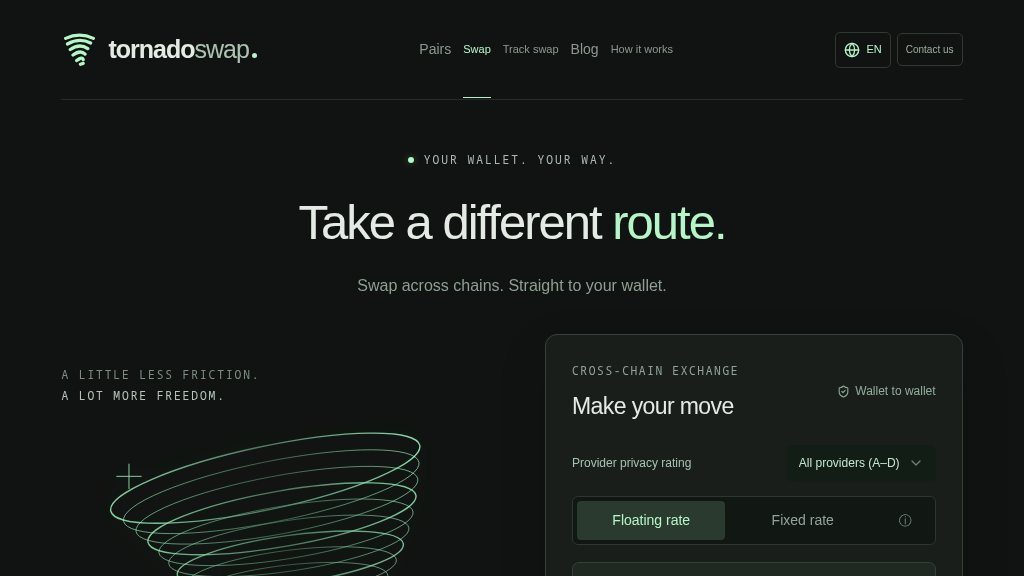
Task: Click the CROSS-CHAIN EXCHANGE label
Action: (x=655, y=371)
